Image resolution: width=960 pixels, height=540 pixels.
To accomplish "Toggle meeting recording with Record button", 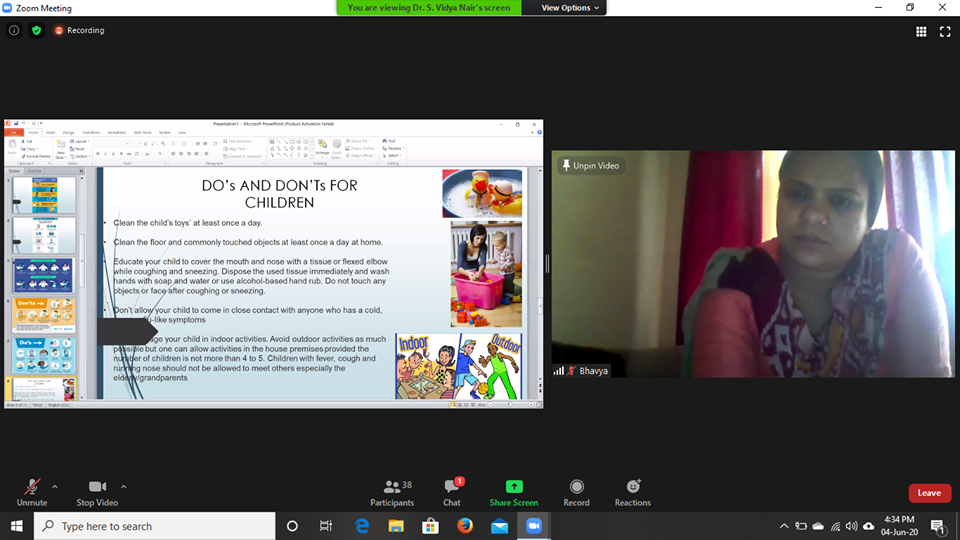I will point(576,491).
